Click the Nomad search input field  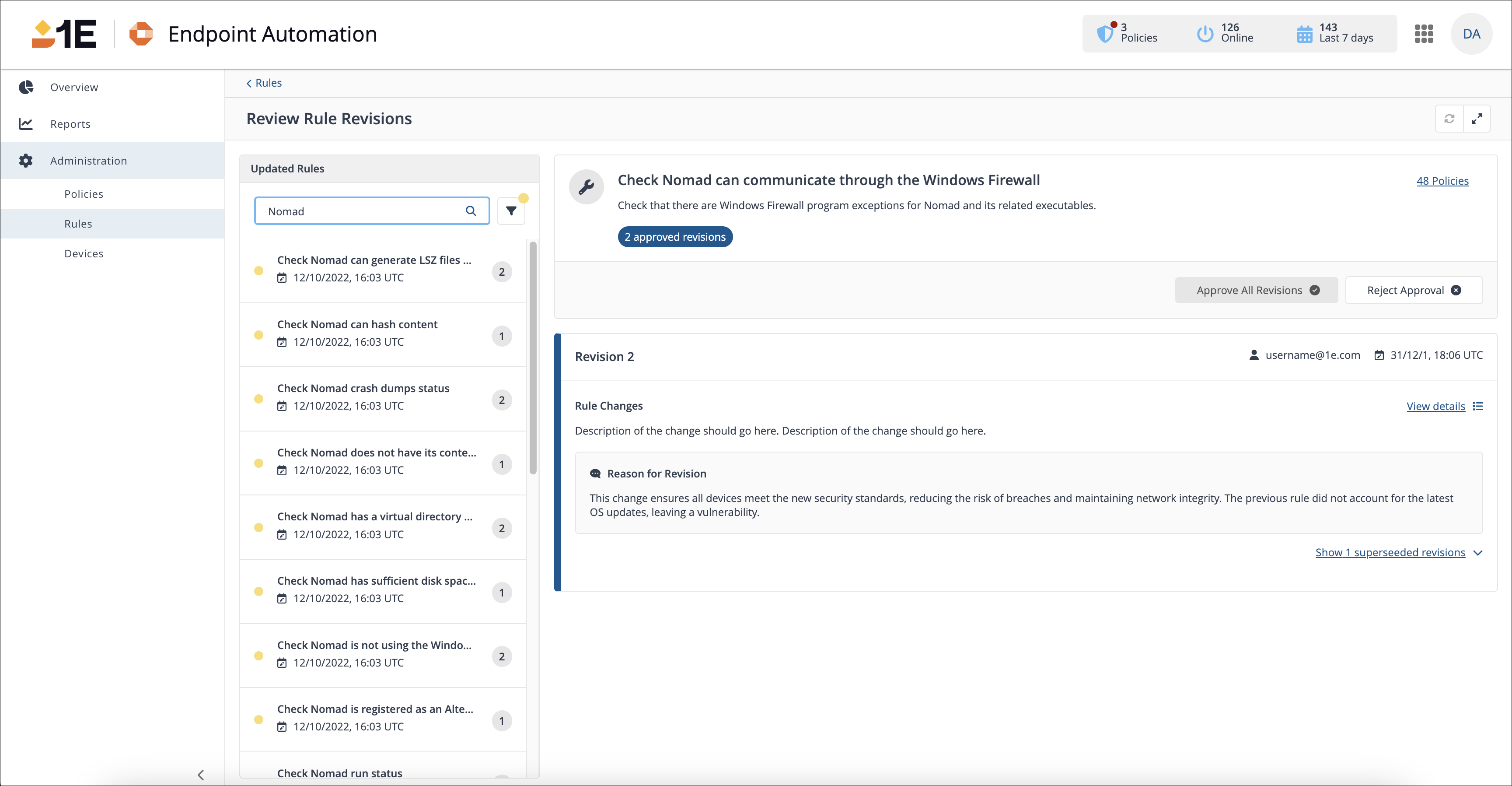pos(361,211)
